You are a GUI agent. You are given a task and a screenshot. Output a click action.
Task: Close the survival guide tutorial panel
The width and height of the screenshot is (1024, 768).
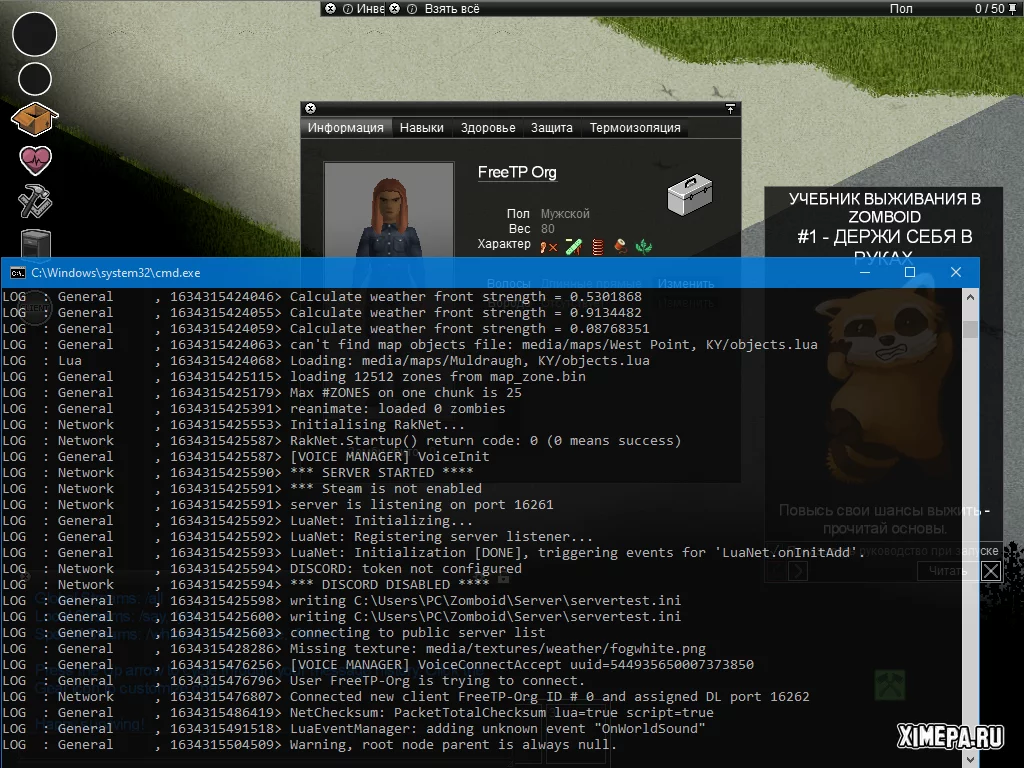click(x=990, y=571)
